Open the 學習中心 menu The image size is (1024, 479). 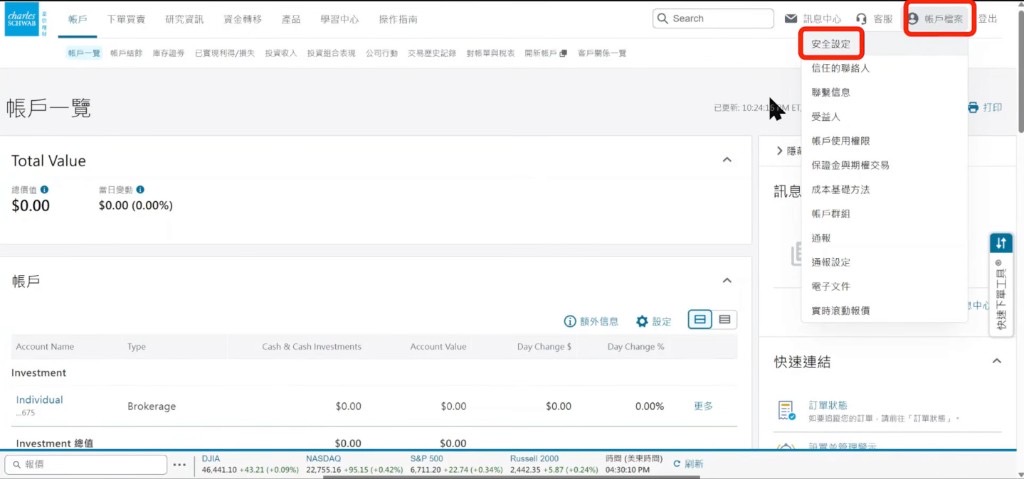339,19
